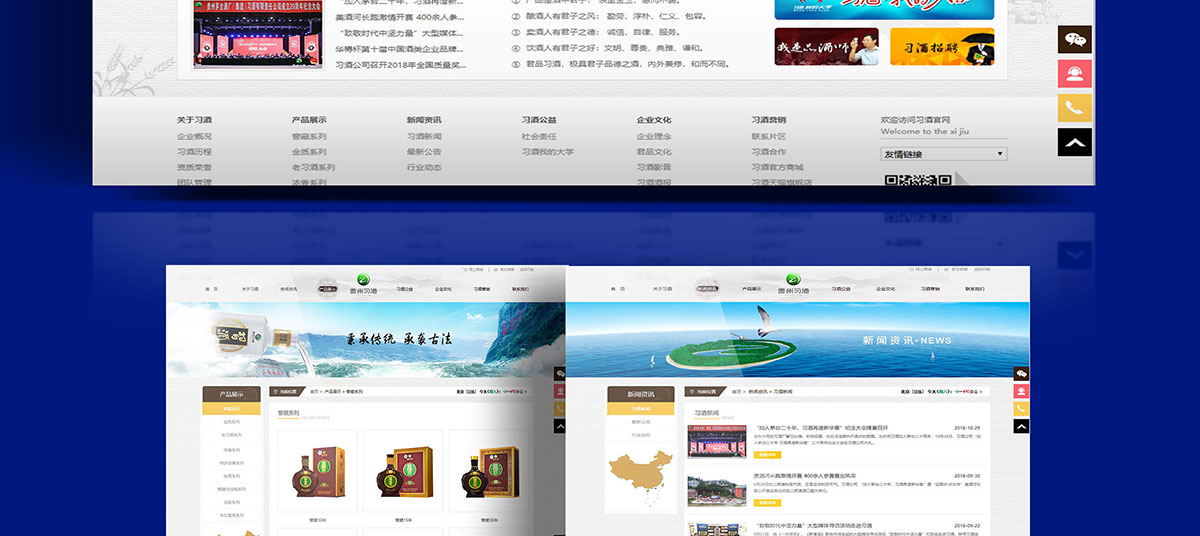Click WeChat icon on the news page sidebar
This screenshot has height=536, width=1200.
coord(1021,373)
